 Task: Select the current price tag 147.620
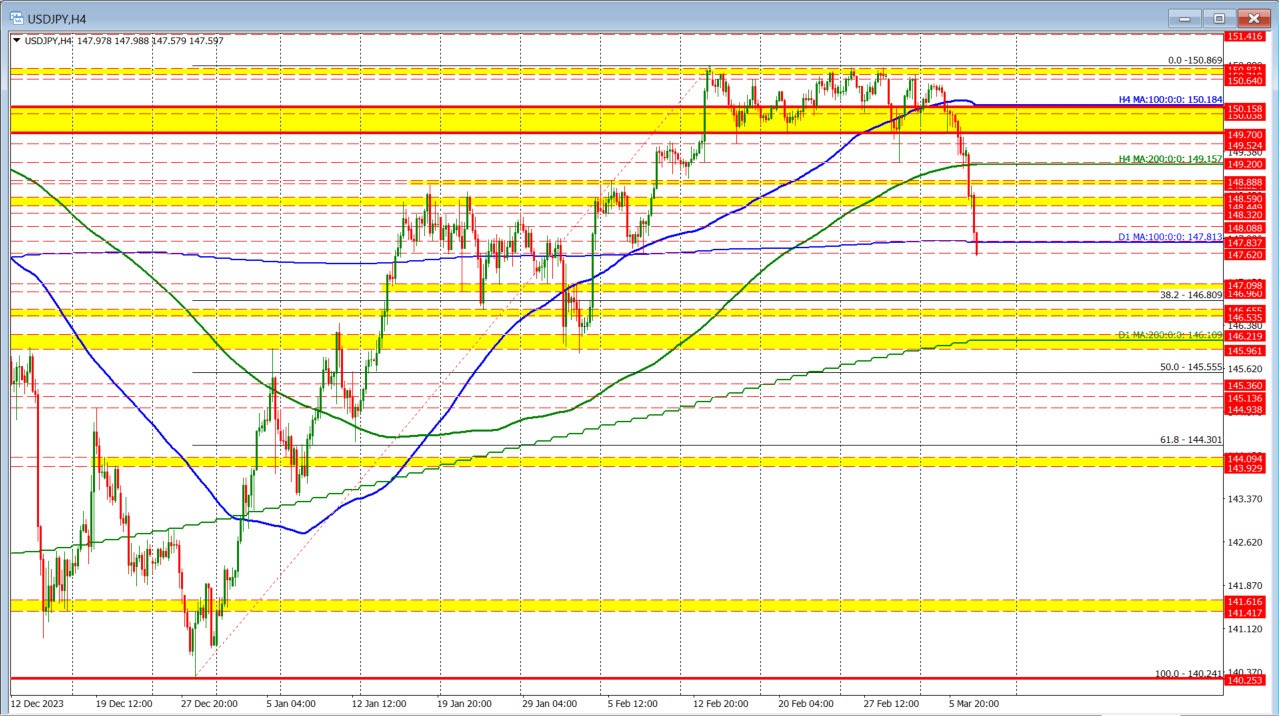coord(1246,255)
